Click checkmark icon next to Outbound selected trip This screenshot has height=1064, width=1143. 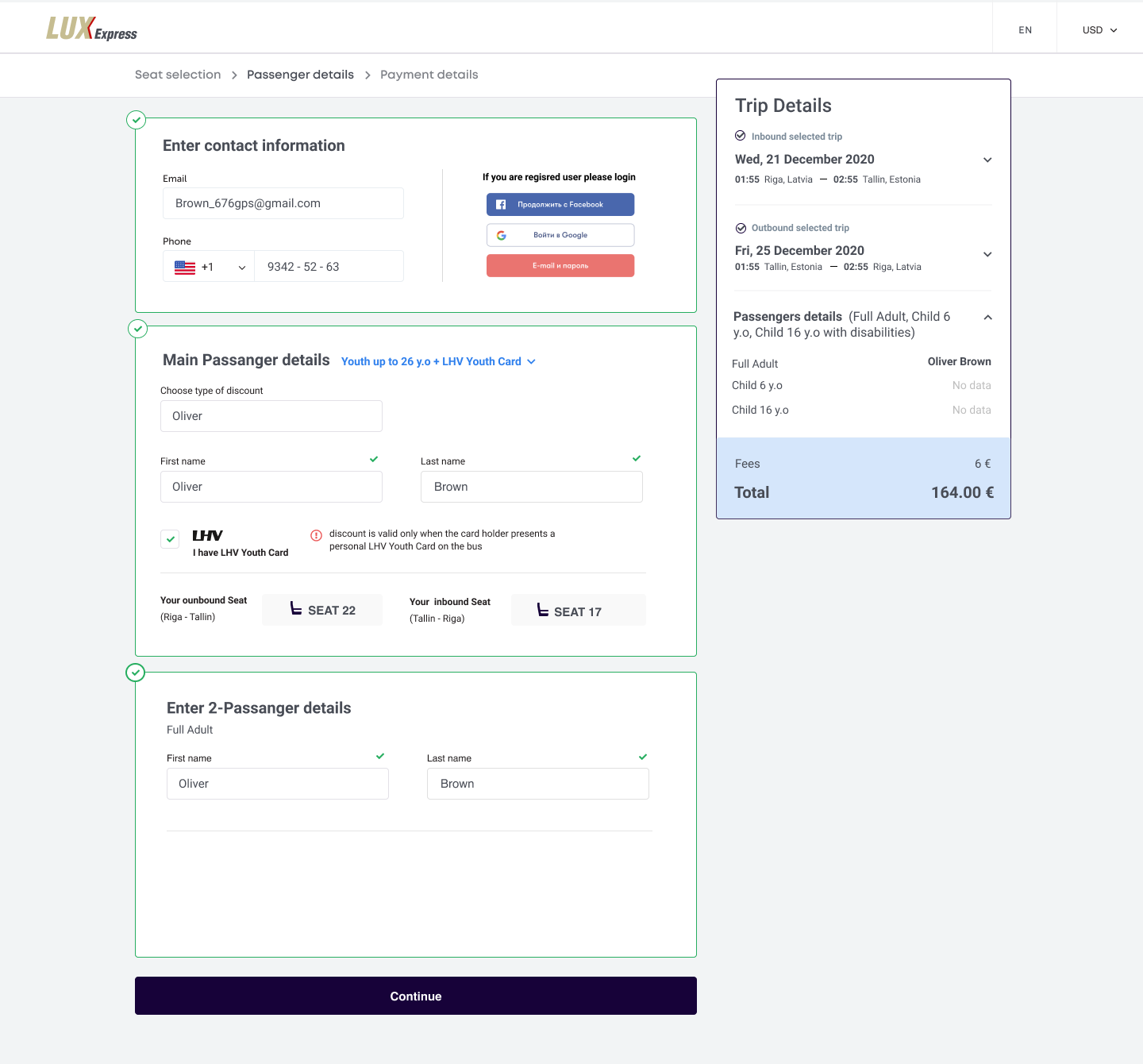tap(741, 228)
